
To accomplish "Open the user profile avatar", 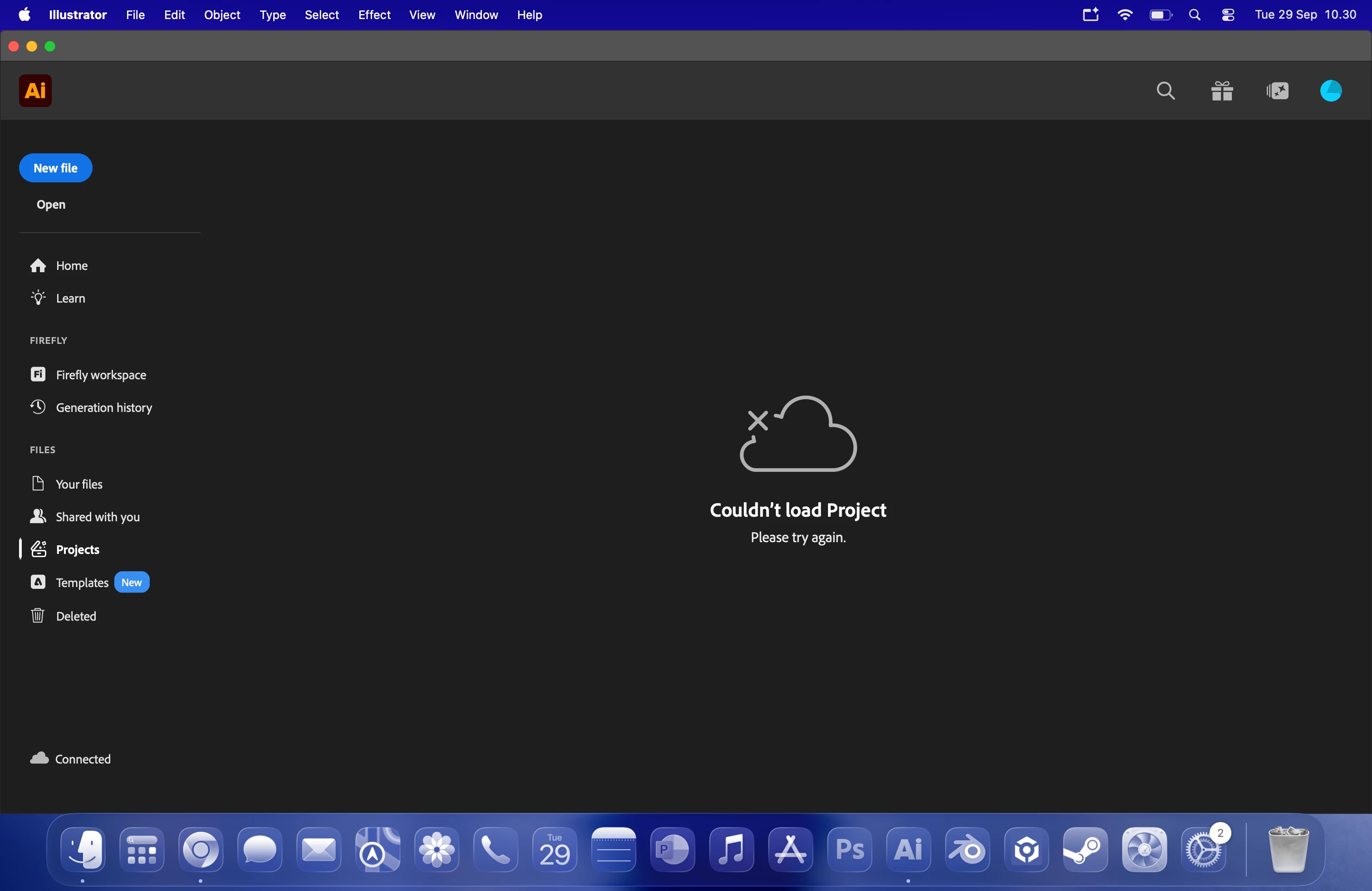I will tap(1331, 90).
